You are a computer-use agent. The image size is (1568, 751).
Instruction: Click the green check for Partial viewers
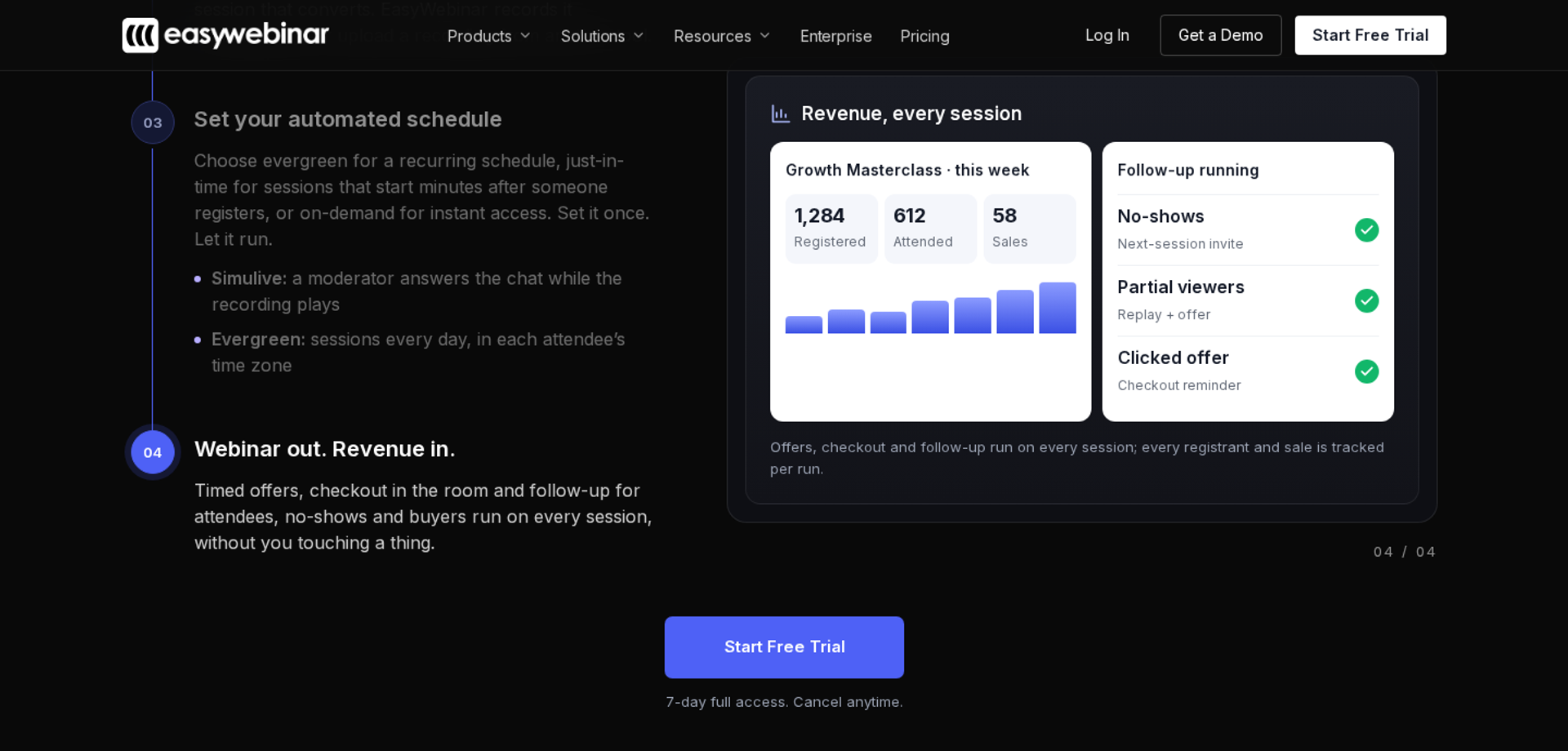[1366, 300]
